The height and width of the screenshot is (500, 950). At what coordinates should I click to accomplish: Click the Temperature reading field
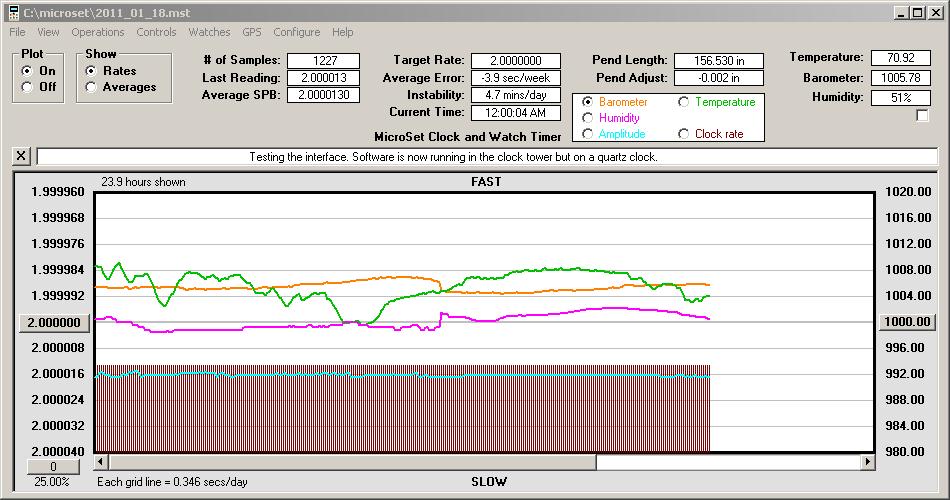click(x=900, y=58)
